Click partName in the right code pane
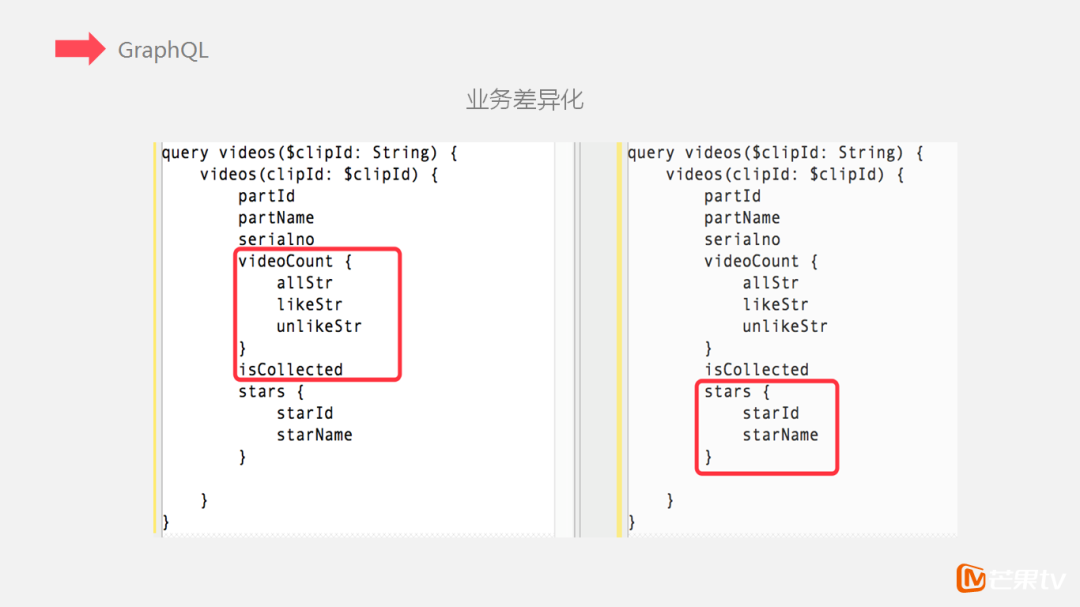This screenshot has height=607, width=1080. 742,218
